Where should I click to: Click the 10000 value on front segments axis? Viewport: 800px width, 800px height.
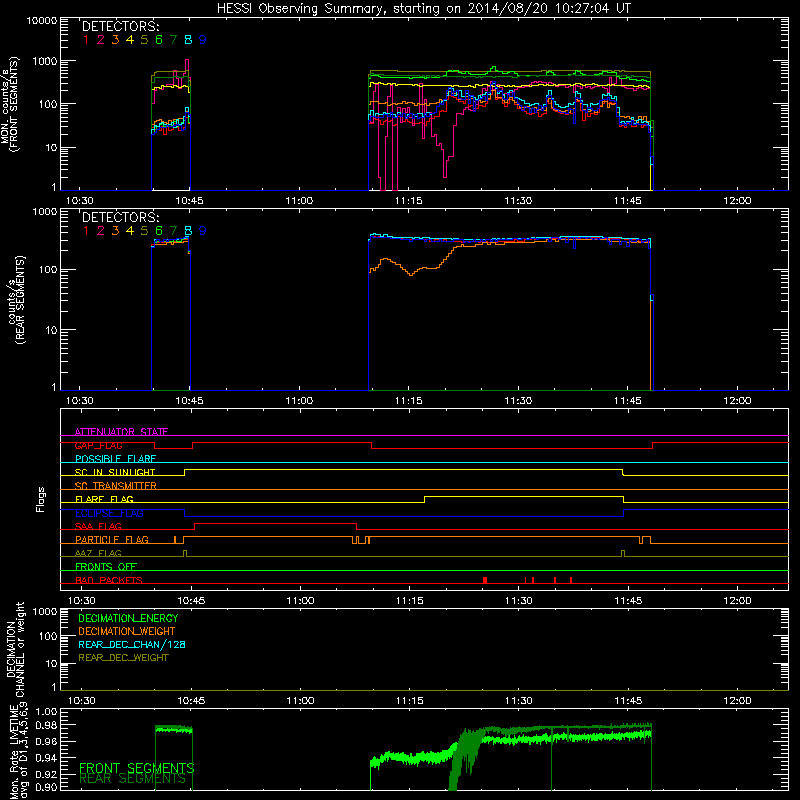pos(42,21)
